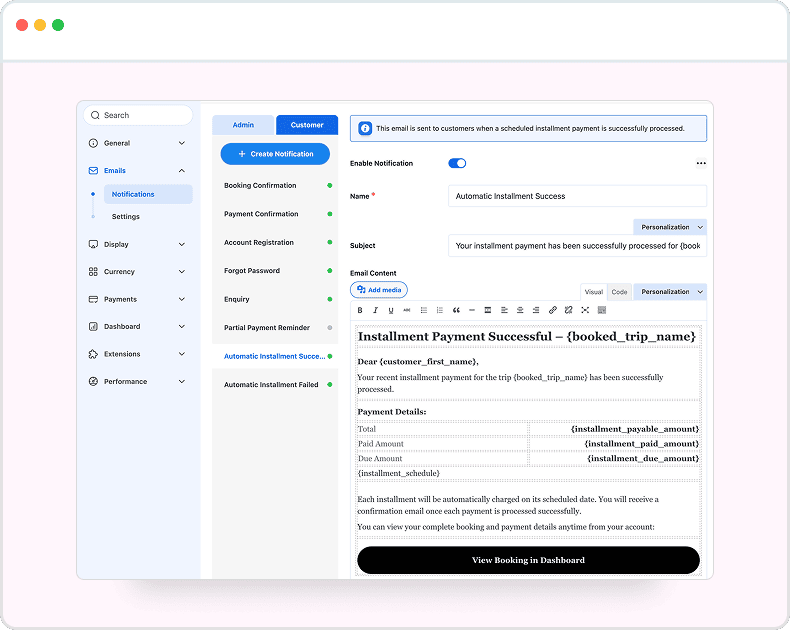Viewport: 790px width, 630px height.
Task: Align email text to the left
Action: (504, 310)
